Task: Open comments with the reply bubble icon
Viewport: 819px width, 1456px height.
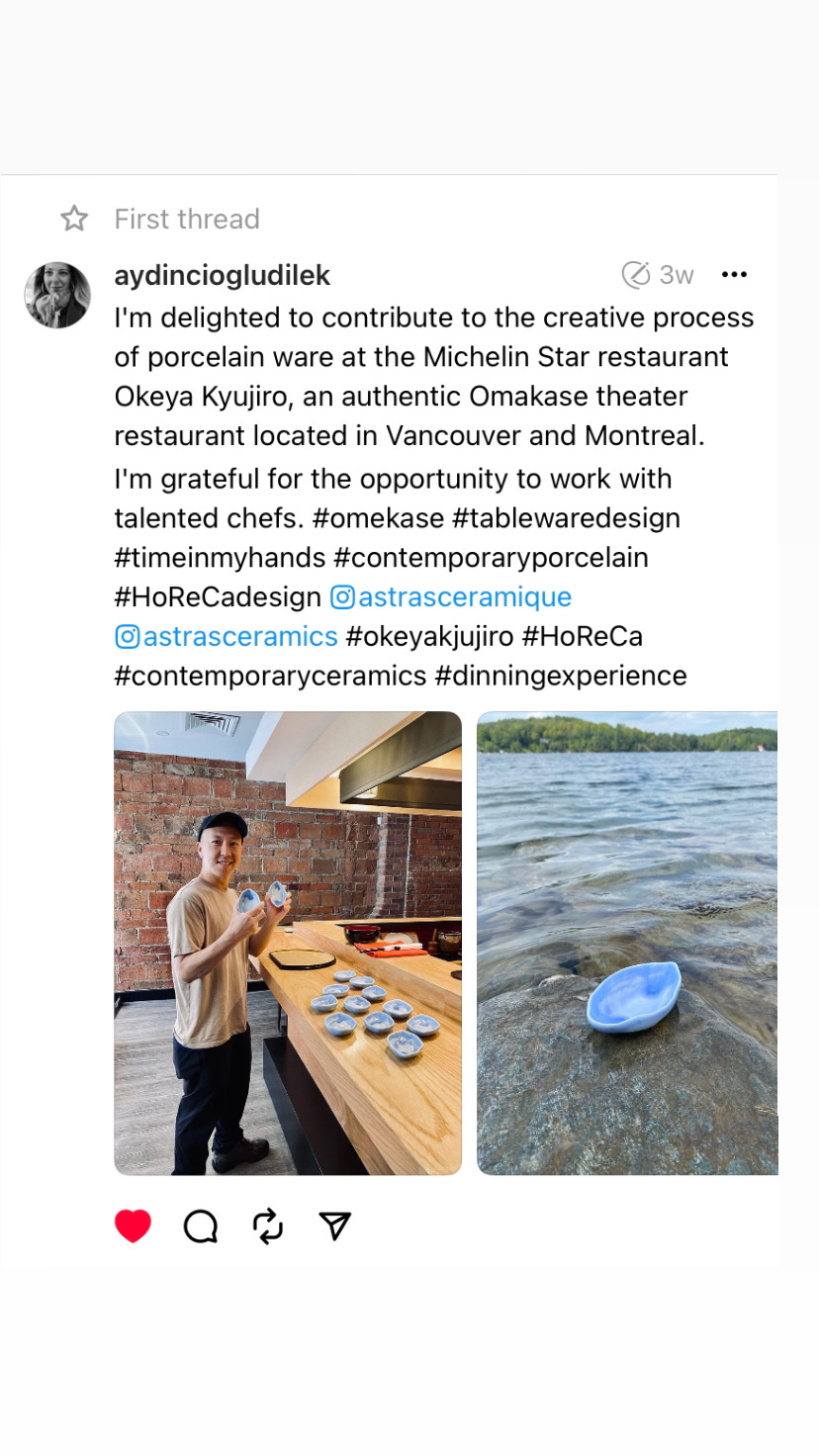Action: click(x=201, y=1227)
